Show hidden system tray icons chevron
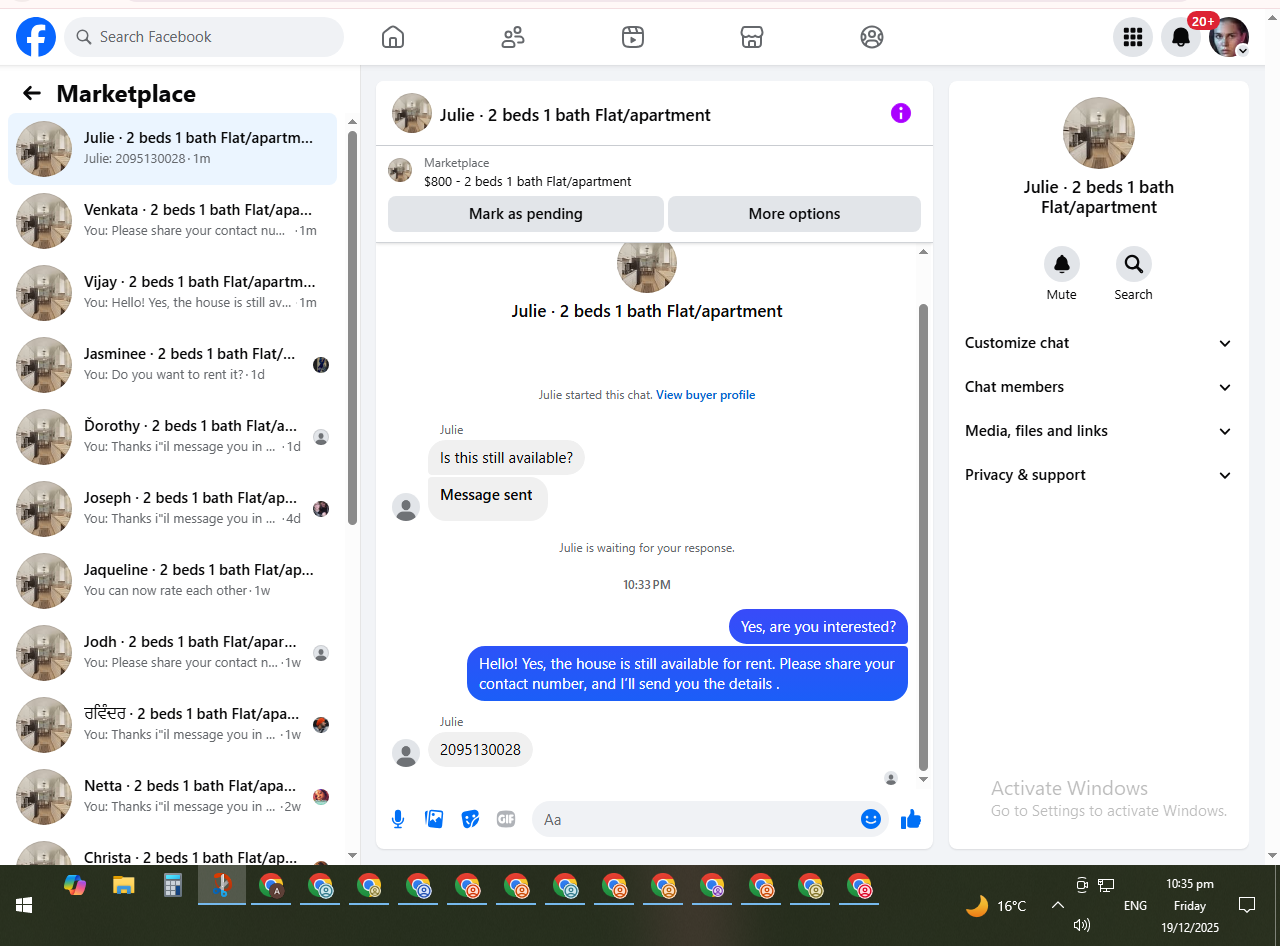The height and width of the screenshot is (946, 1280). (1057, 905)
